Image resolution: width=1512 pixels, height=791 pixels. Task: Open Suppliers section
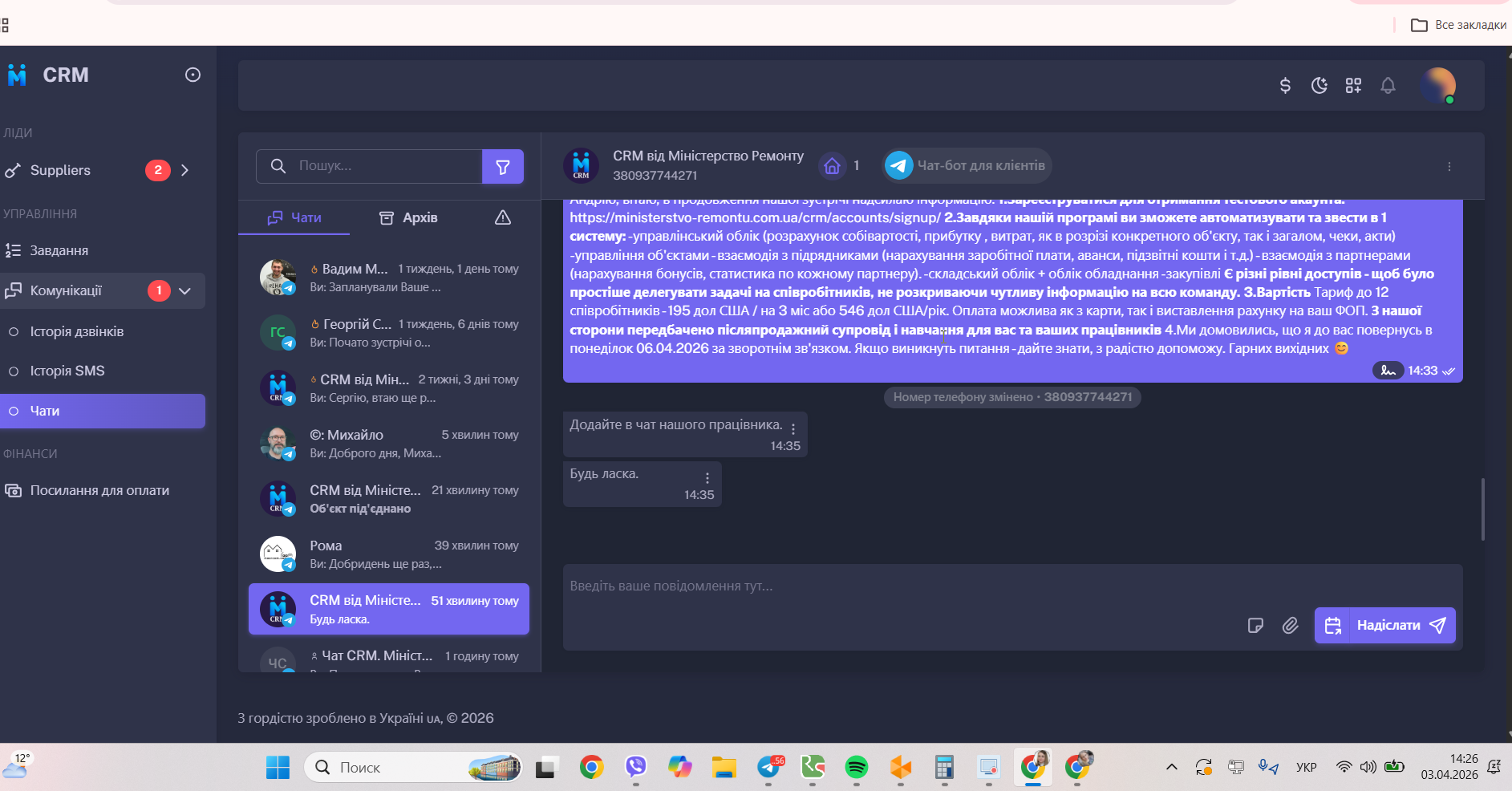pyautogui.click(x=60, y=170)
